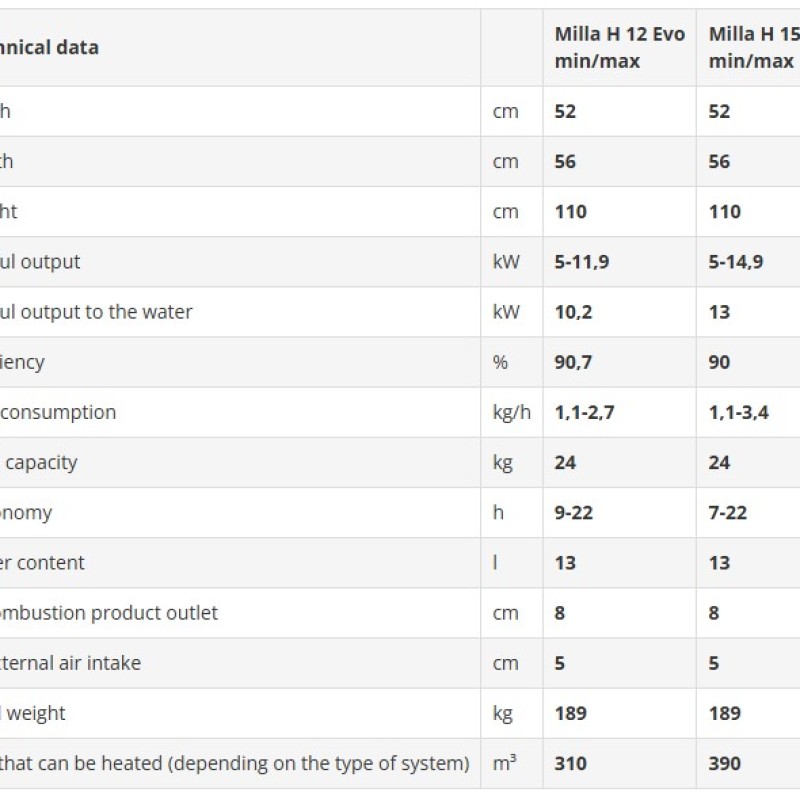This screenshot has height=800, width=800.
Task: Click the technical data header cell
Action: [50, 47]
